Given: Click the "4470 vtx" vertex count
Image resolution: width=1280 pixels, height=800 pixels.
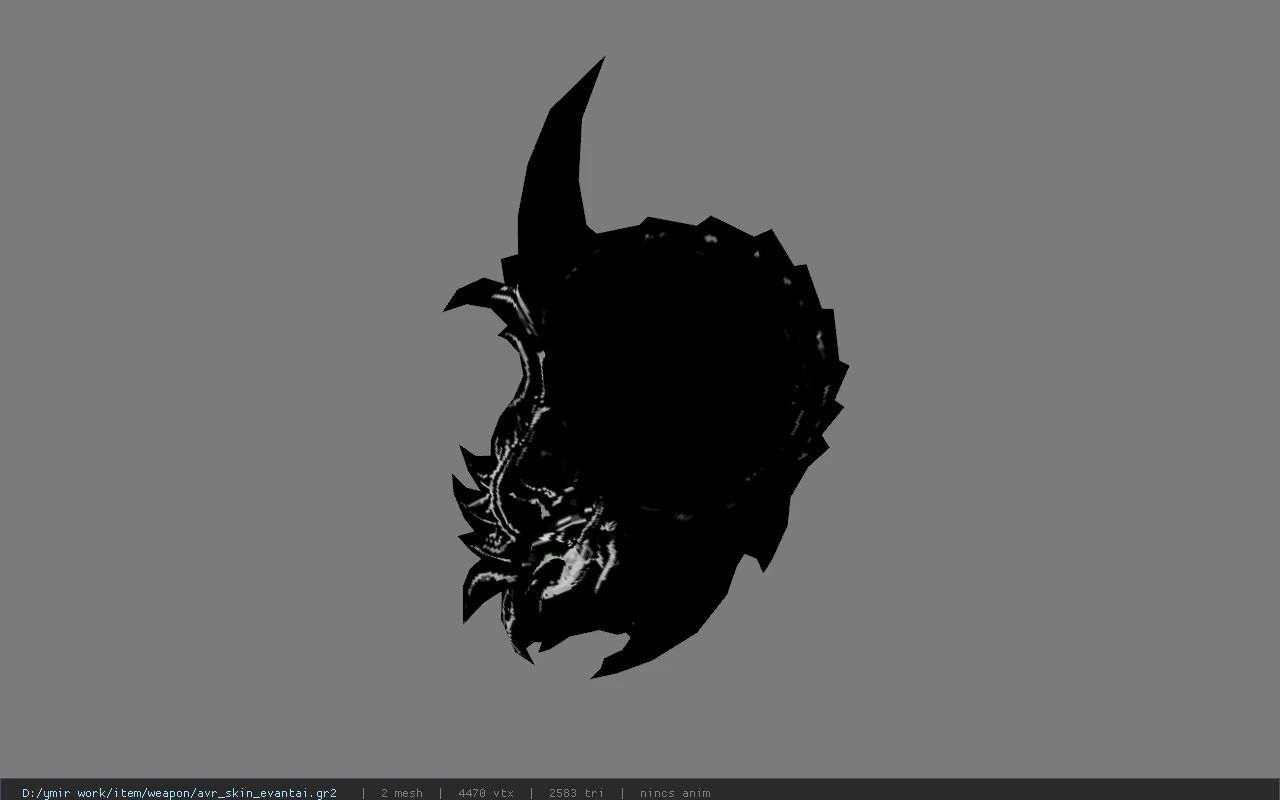Looking at the screenshot, I should [486, 793].
